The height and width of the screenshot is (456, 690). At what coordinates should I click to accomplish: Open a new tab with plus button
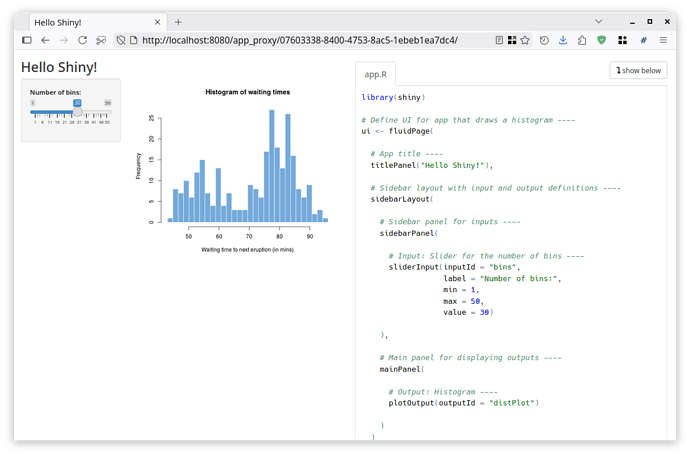pyautogui.click(x=178, y=21)
